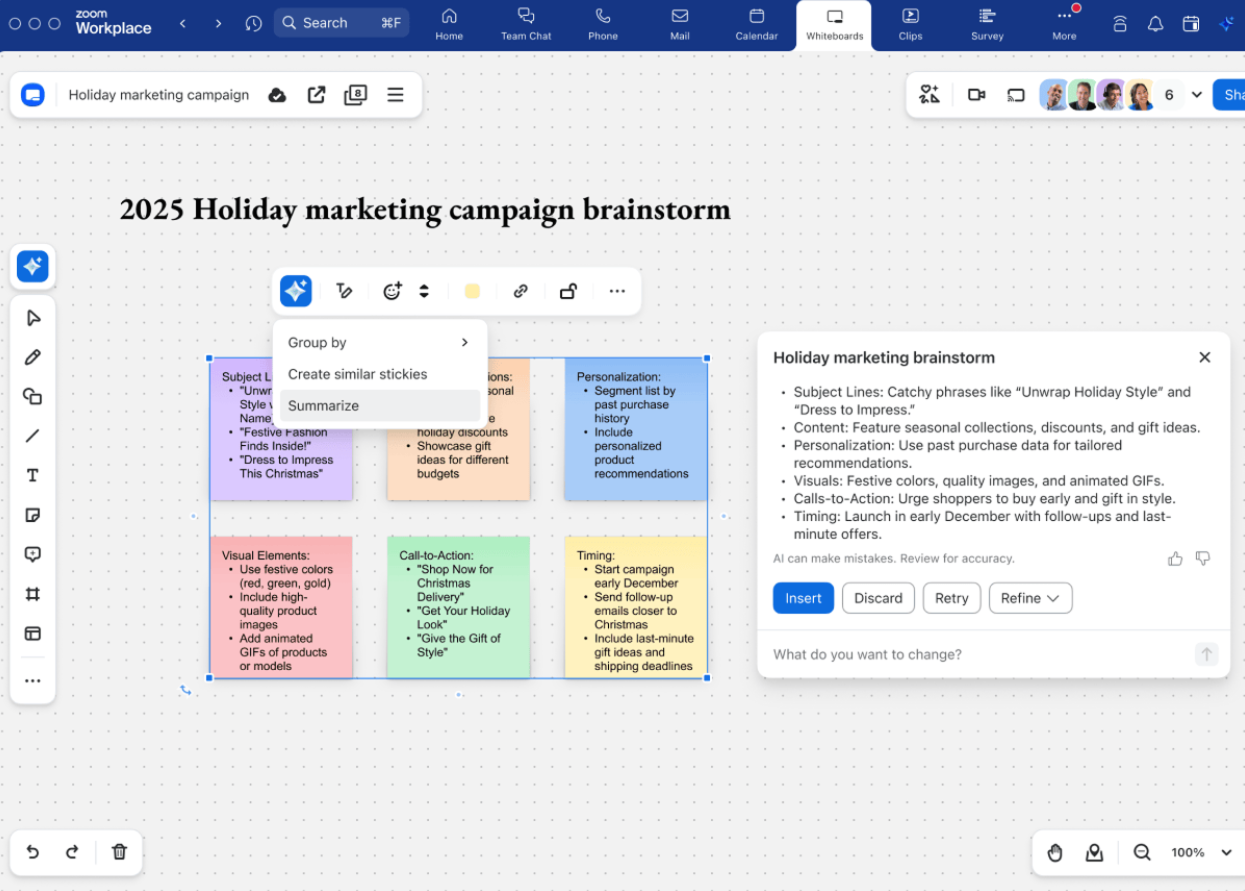Undo the last whiteboard action
The image size is (1245, 891).
click(x=31, y=852)
